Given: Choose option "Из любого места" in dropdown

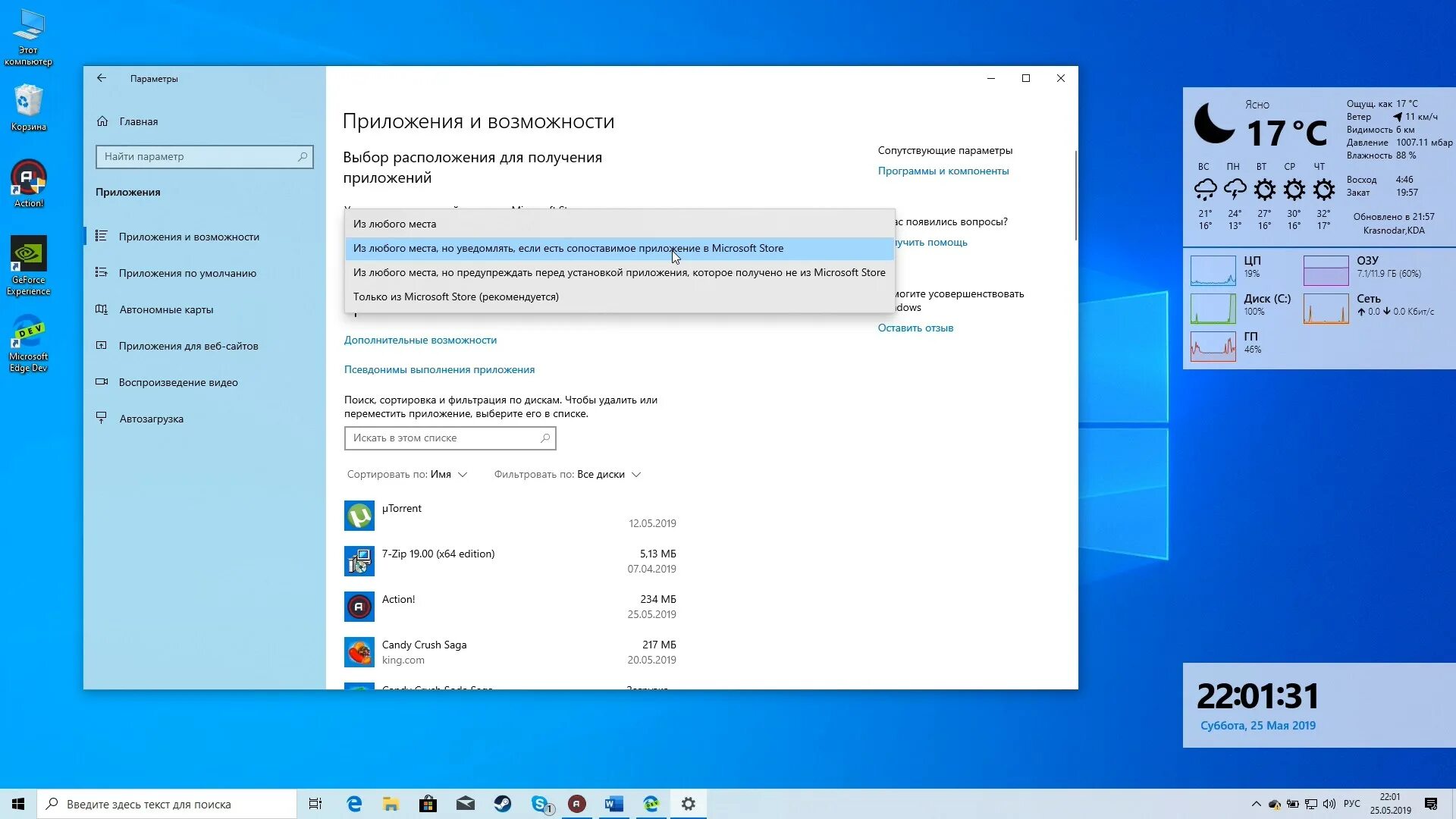Looking at the screenshot, I should 394,224.
